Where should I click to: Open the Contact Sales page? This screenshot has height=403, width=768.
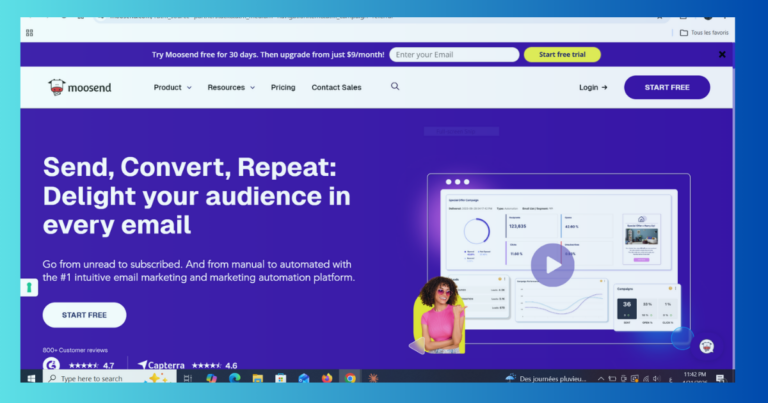[x=336, y=87]
